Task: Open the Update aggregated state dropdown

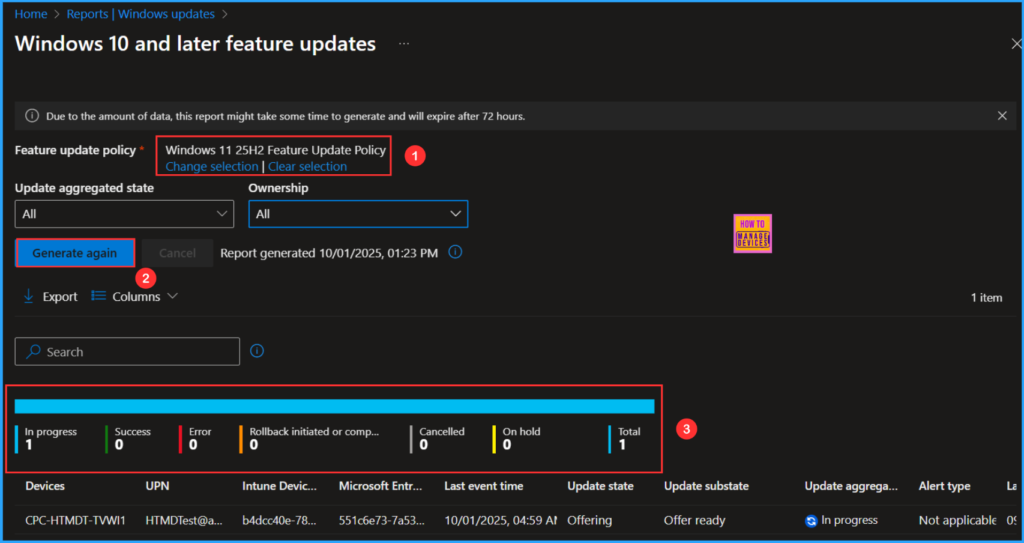Action: [124, 214]
